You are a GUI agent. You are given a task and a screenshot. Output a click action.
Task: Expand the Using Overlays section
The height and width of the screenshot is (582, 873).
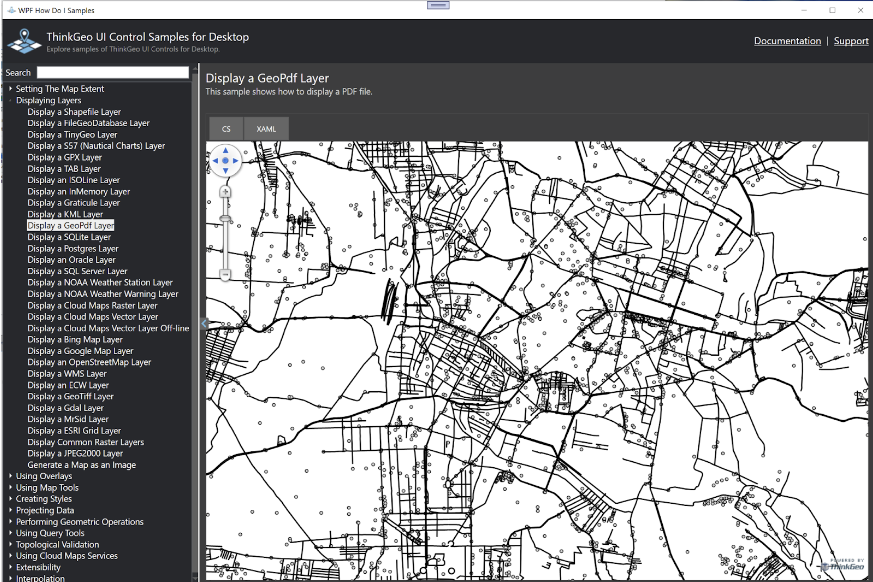coord(11,476)
